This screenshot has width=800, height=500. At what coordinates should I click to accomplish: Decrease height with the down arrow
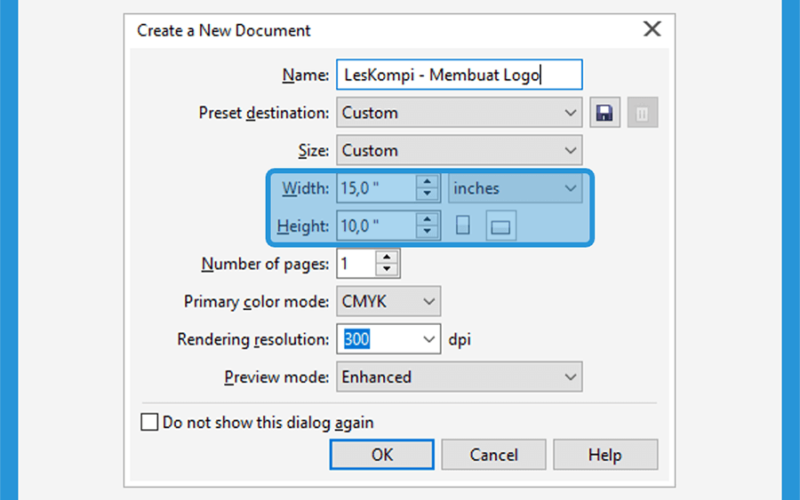coord(427,232)
